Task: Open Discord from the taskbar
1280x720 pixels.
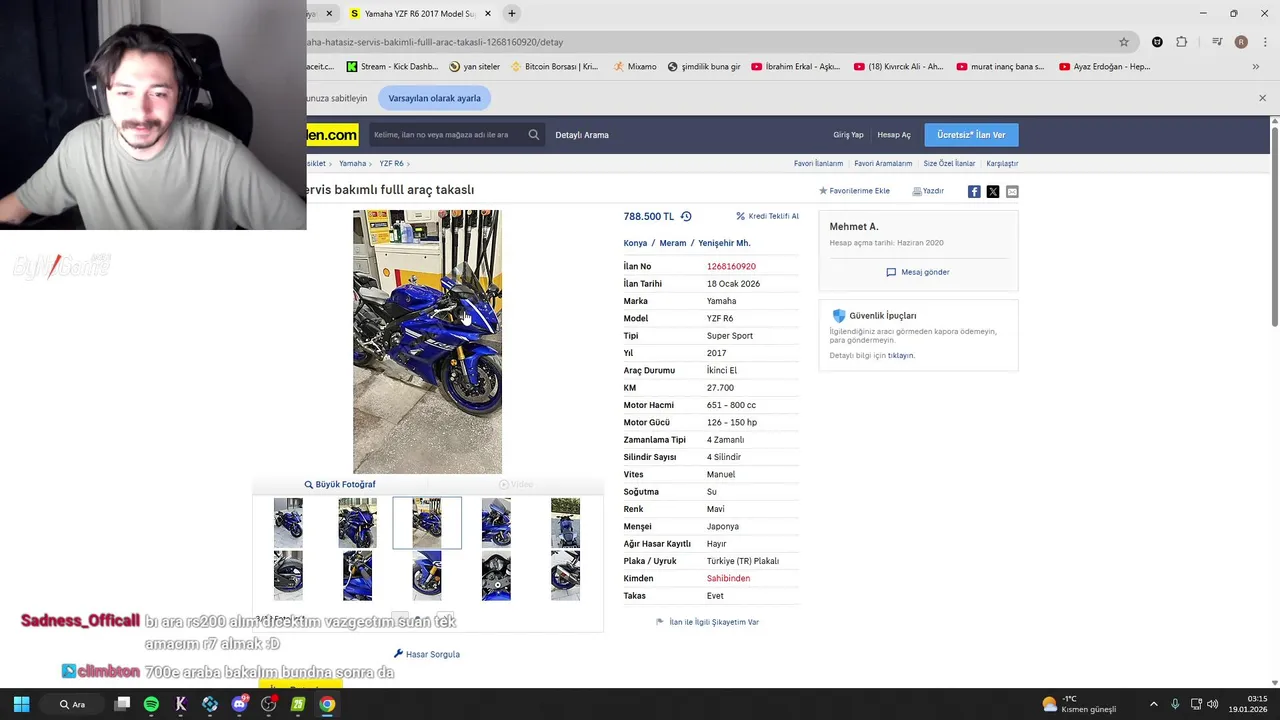Action: [239, 704]
